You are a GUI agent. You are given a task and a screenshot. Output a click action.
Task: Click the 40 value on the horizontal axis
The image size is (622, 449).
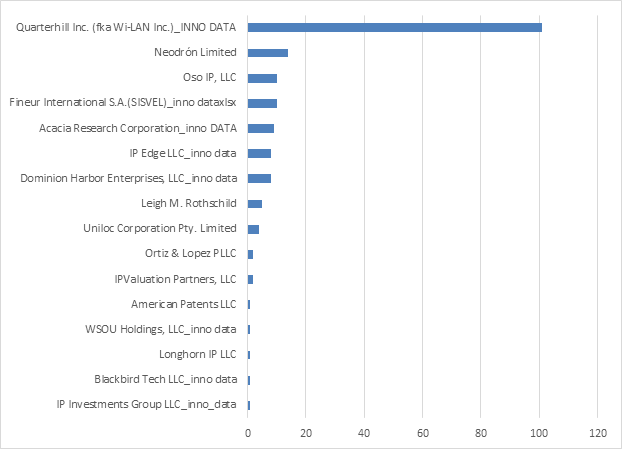pyautogui.click(x=364, y=433)
